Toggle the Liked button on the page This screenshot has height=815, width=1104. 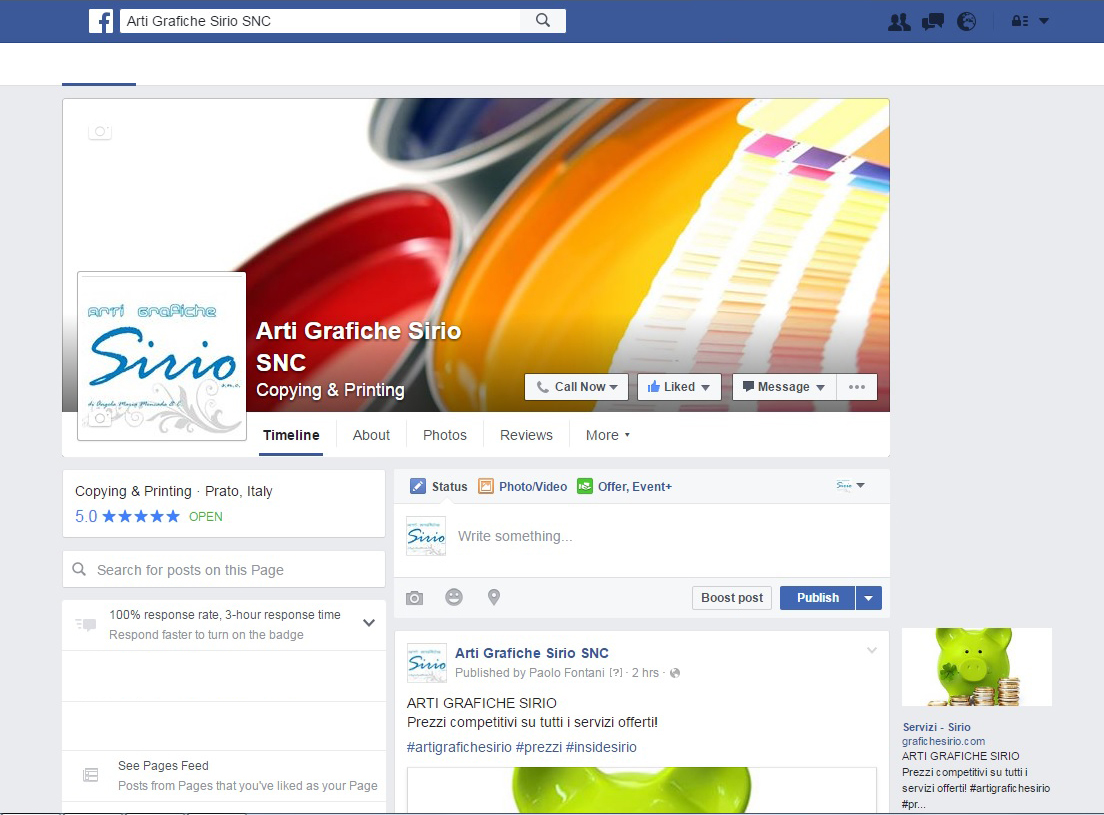[x=679, y=387]
